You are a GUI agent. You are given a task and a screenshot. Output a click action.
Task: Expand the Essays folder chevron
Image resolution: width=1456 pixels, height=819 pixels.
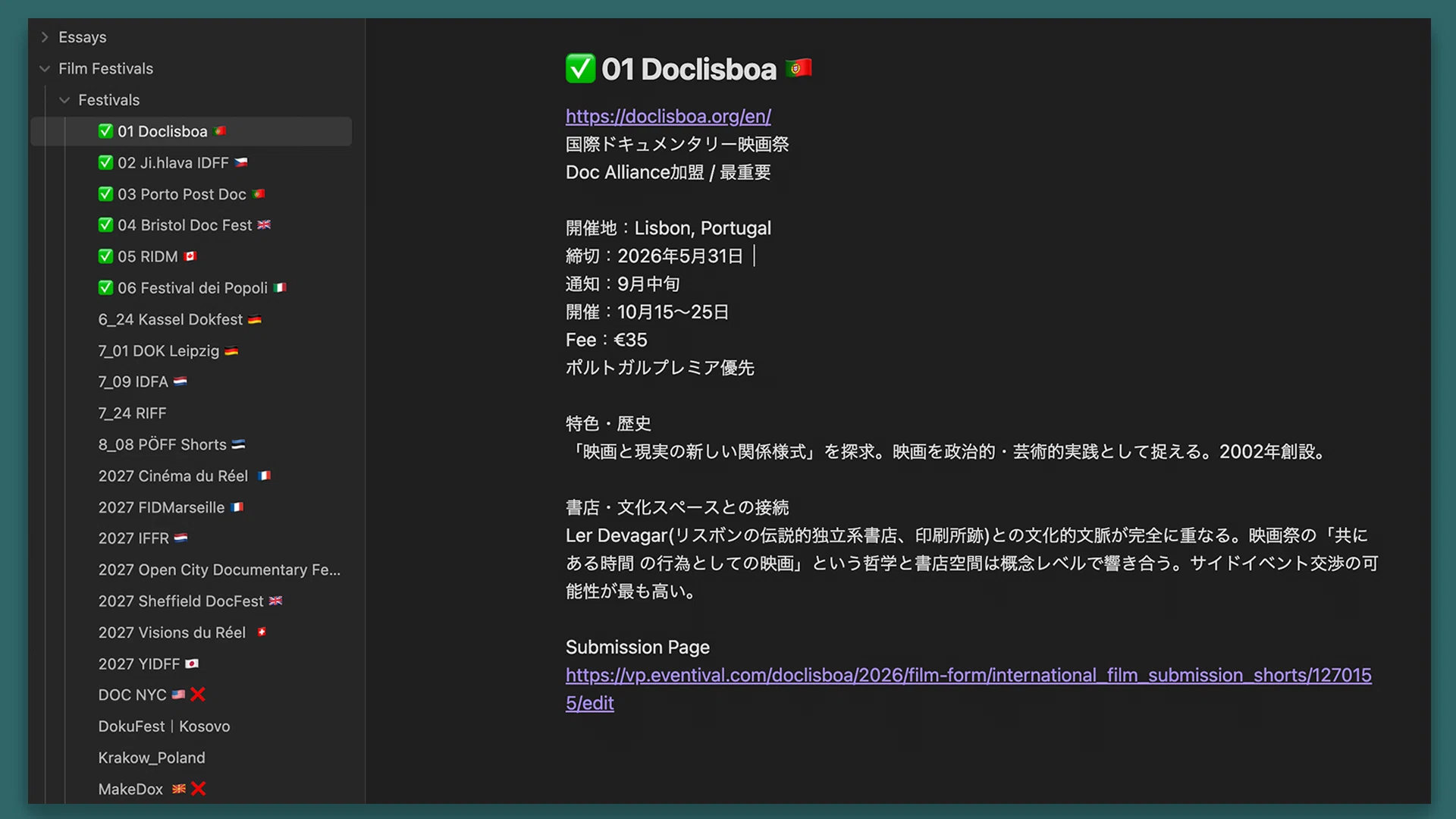click(x=45, y=37)
